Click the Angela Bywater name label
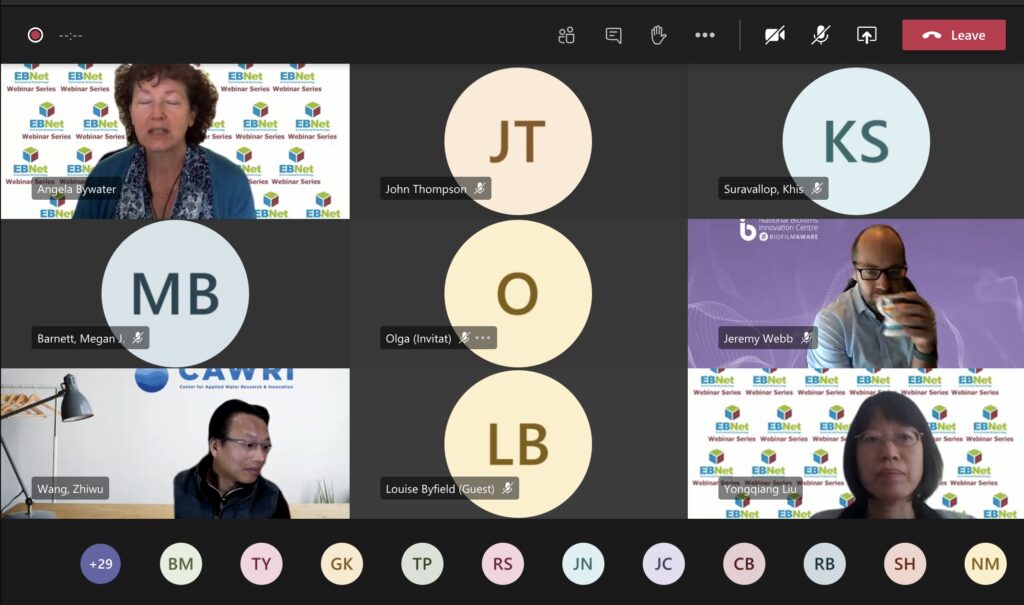Image resolution: width=1024 pixels, height=605 pixels. (76, 189)
